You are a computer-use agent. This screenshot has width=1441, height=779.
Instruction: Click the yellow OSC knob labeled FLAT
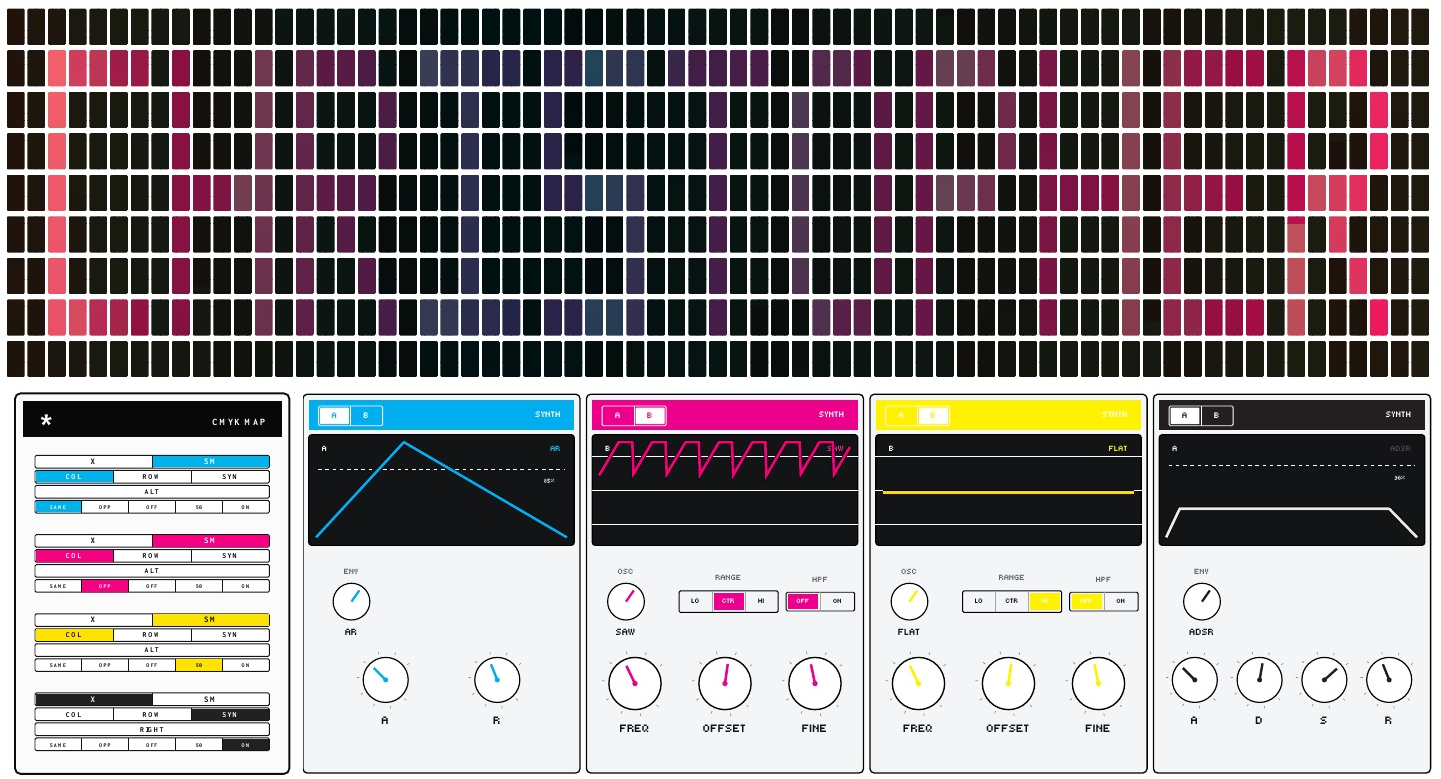[x=909, y=601]
